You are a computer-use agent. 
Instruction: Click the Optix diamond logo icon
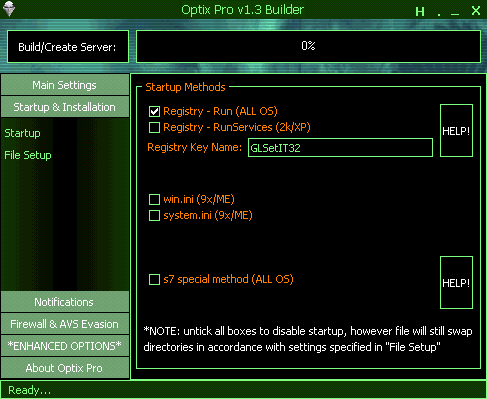click(x=9, y=9)
